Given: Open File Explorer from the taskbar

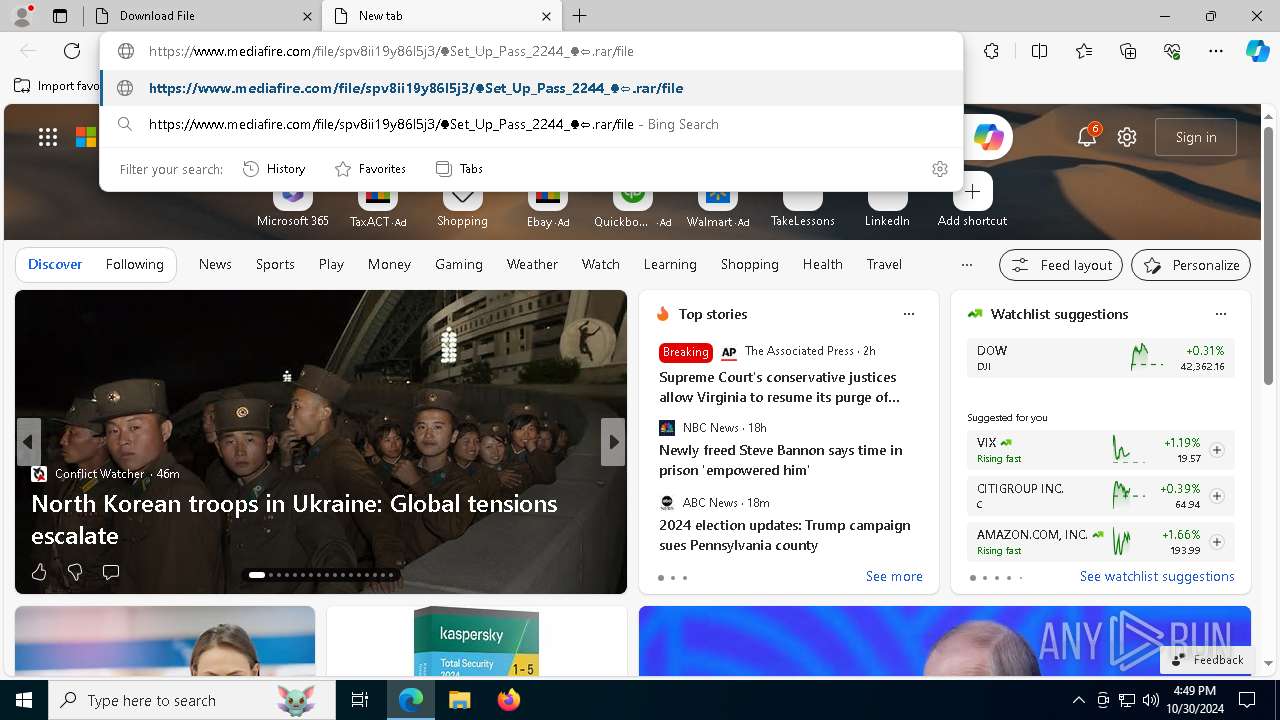Looking at the screenshot, I should [x=459, y=700].
